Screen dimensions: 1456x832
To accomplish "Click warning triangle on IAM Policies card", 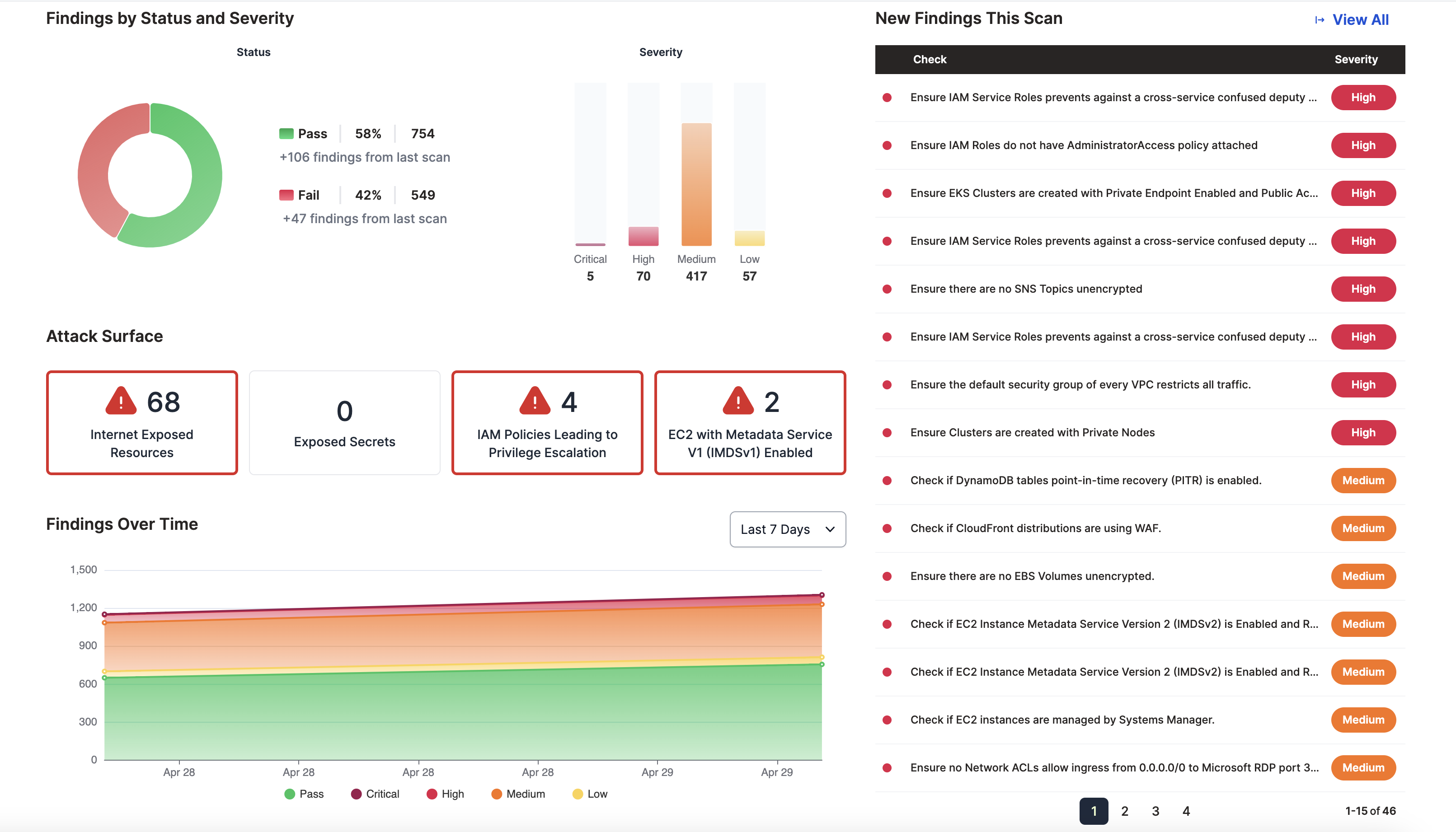I will click(535, 401).
